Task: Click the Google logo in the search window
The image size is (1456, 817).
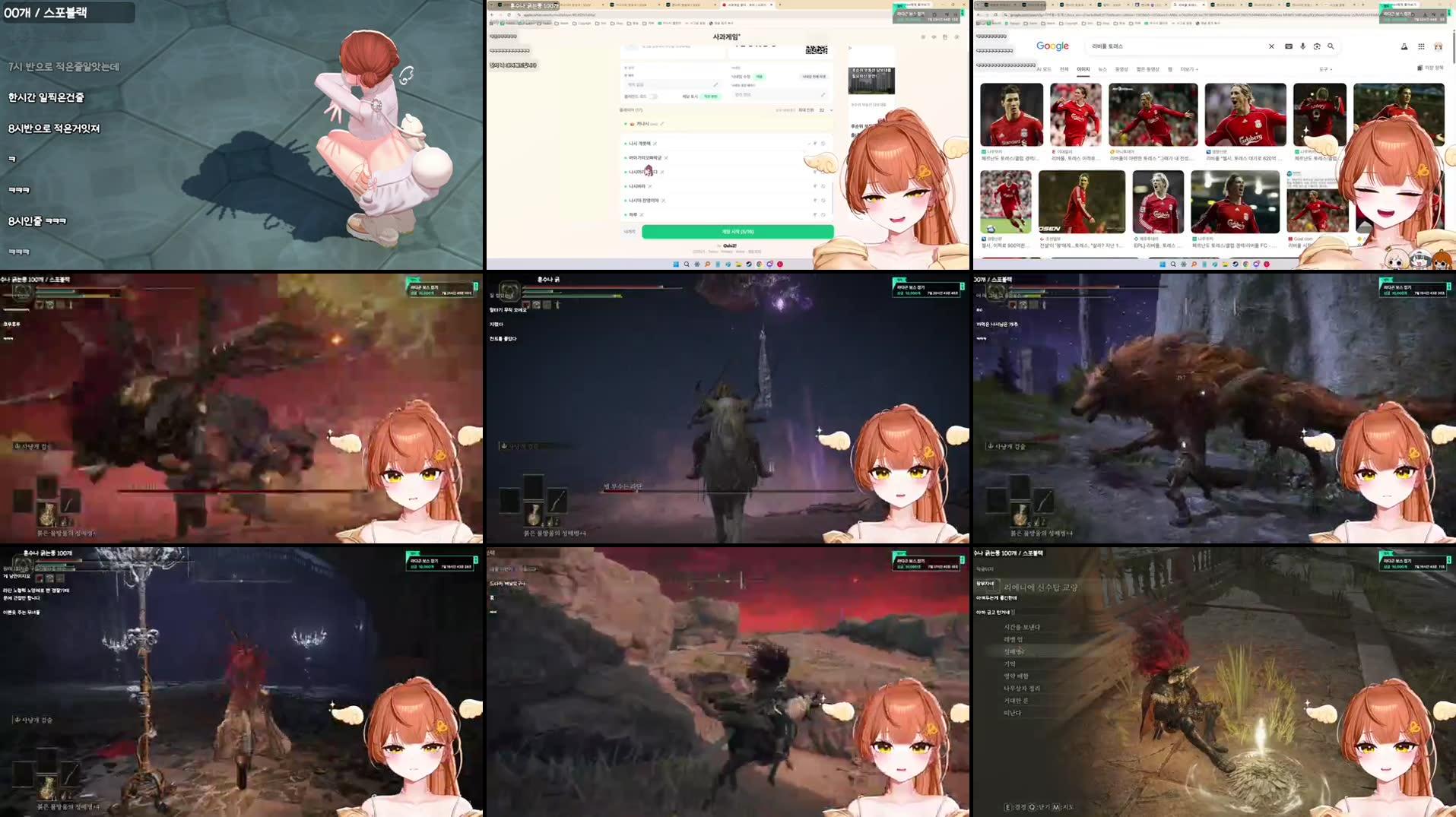Action: [x=1052, y=46]
